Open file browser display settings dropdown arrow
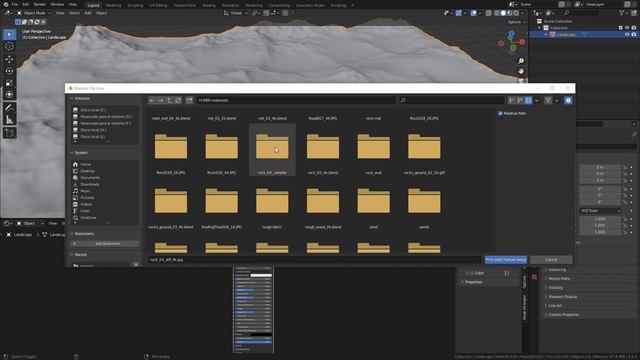The image size is (640, 360). [x=537, y=100]
